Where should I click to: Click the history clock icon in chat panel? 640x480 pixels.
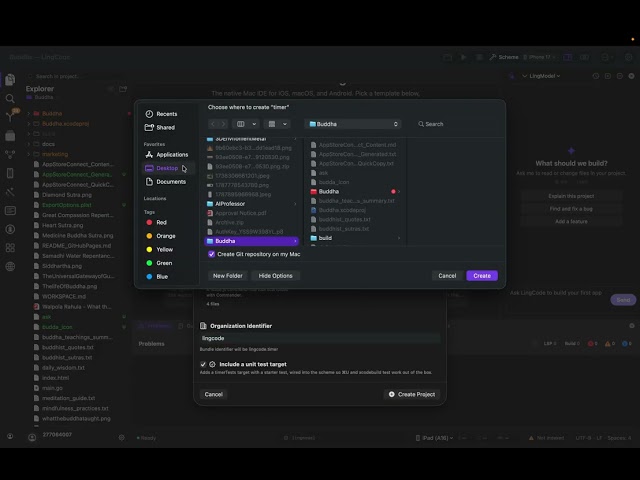596,76
